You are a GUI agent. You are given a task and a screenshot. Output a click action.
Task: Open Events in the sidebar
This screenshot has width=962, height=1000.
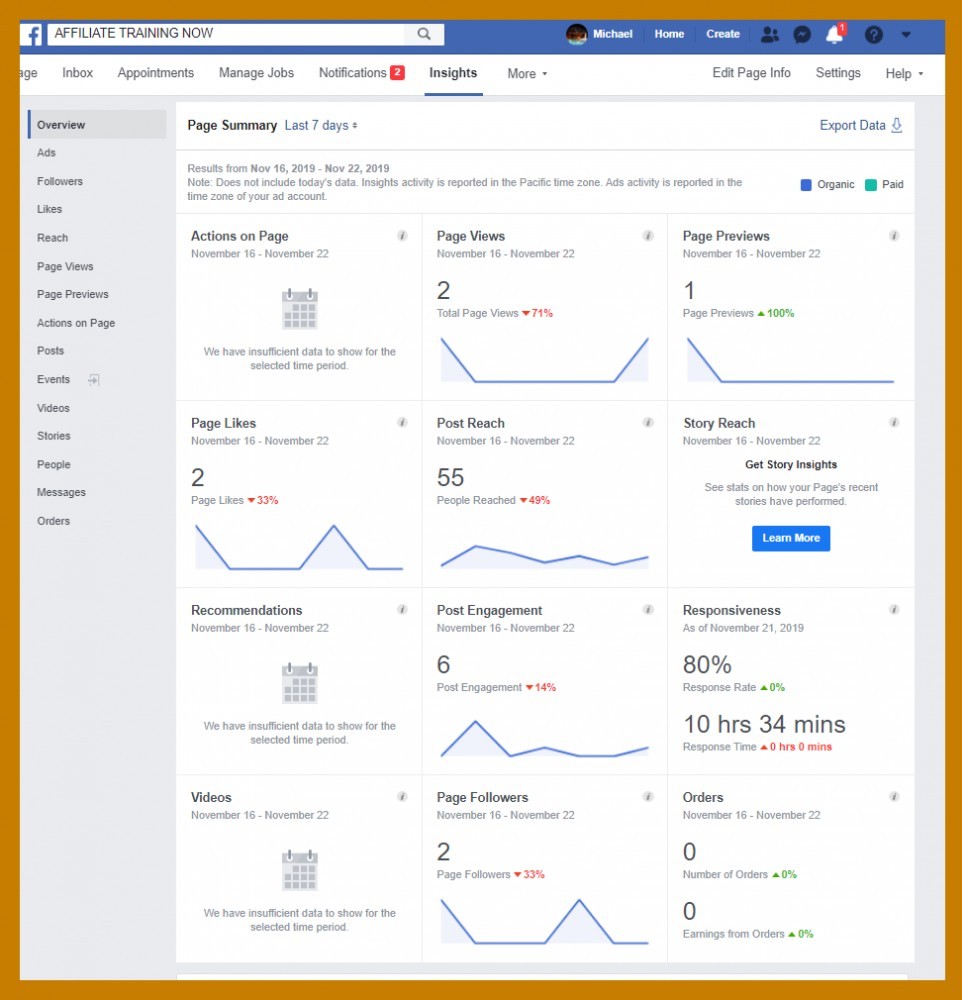(53, 379)
